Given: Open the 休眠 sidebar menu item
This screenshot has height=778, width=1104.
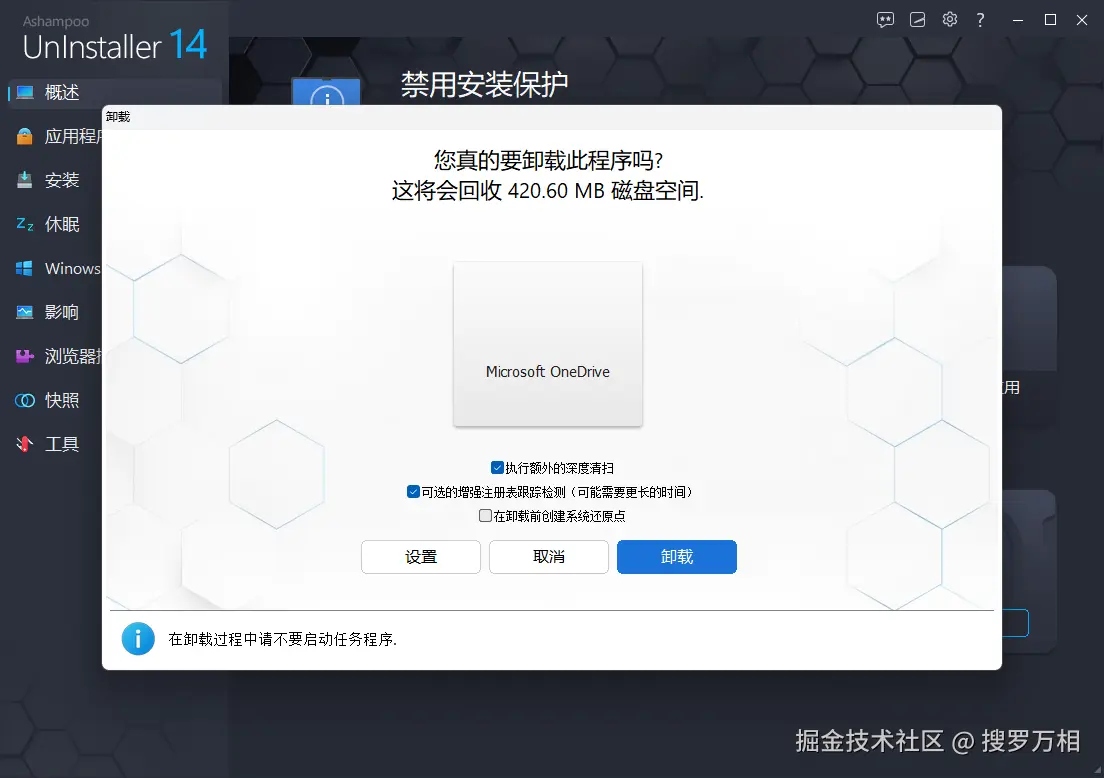Looking at the screenshot, I should tap(62, 224).
